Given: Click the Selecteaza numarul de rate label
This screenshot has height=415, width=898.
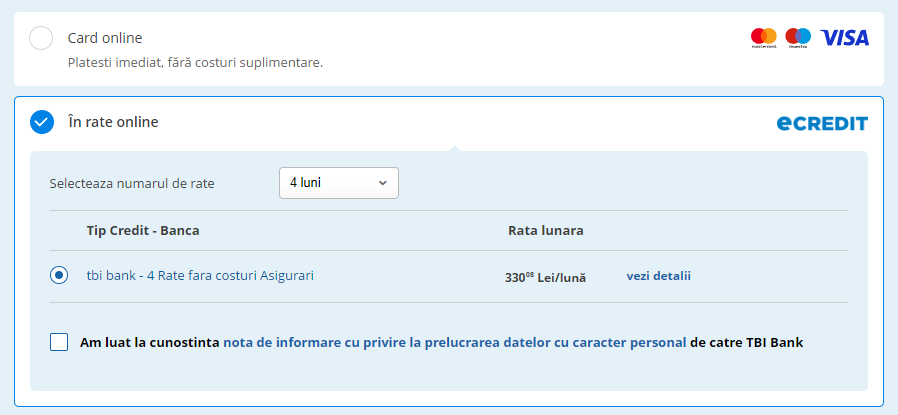Looking at the screenshot, I should click(x=132, y=183).
